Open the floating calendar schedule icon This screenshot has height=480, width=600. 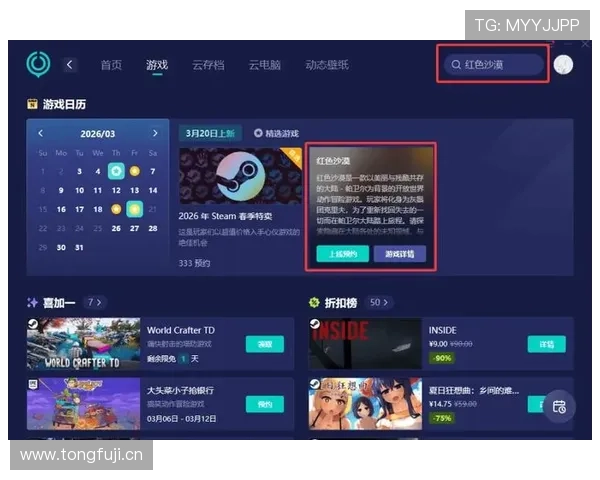559,406
